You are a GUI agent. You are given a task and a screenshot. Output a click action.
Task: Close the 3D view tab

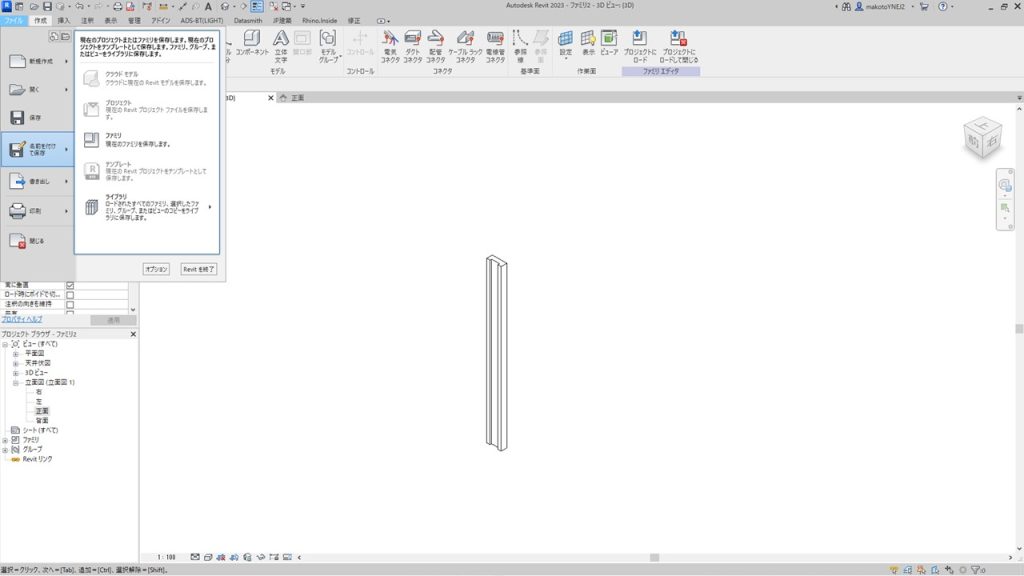[271, 98]
